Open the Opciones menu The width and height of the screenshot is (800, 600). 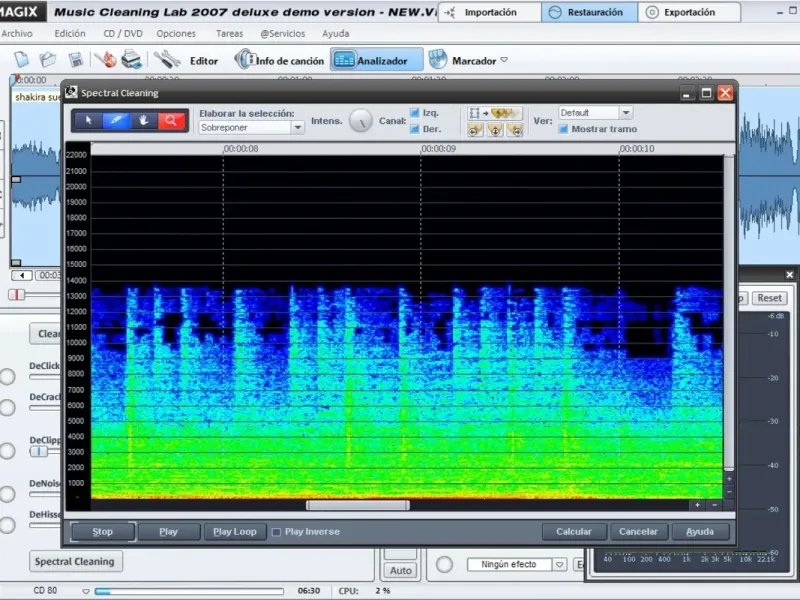[176, 33]
